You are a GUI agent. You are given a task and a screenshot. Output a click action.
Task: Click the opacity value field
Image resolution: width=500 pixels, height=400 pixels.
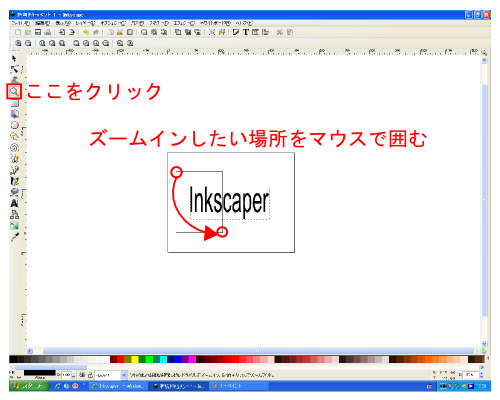click(x=66, y=375)
